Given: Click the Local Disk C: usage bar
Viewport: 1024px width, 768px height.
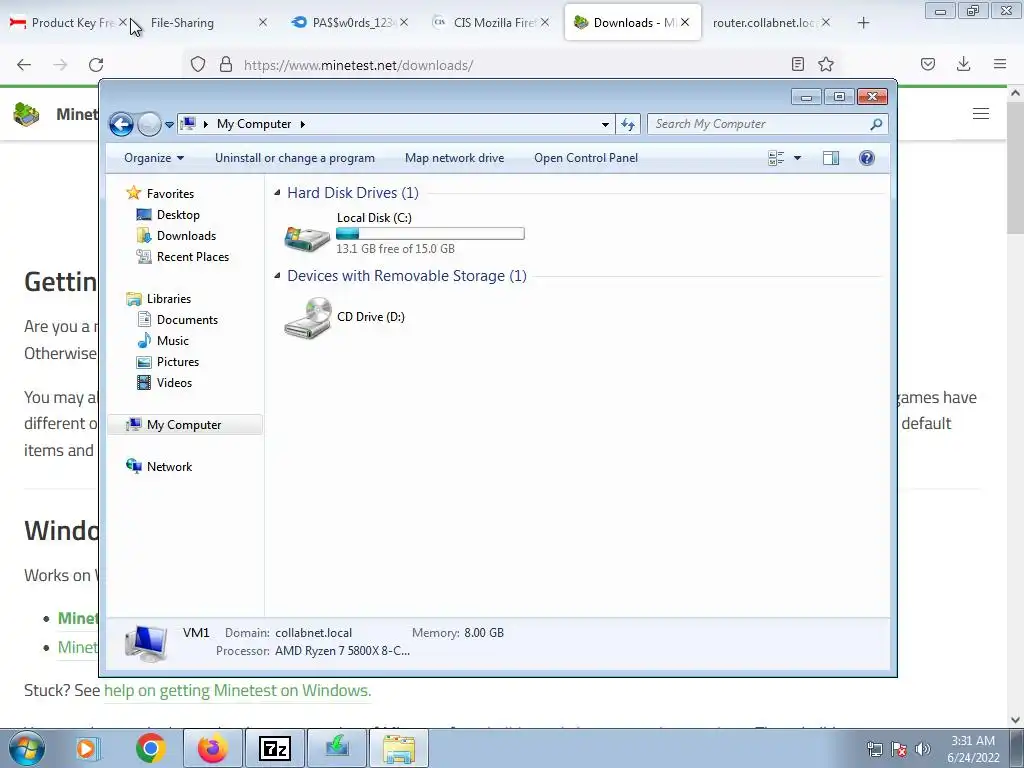Looking at the screenshot, I should 430,234.
